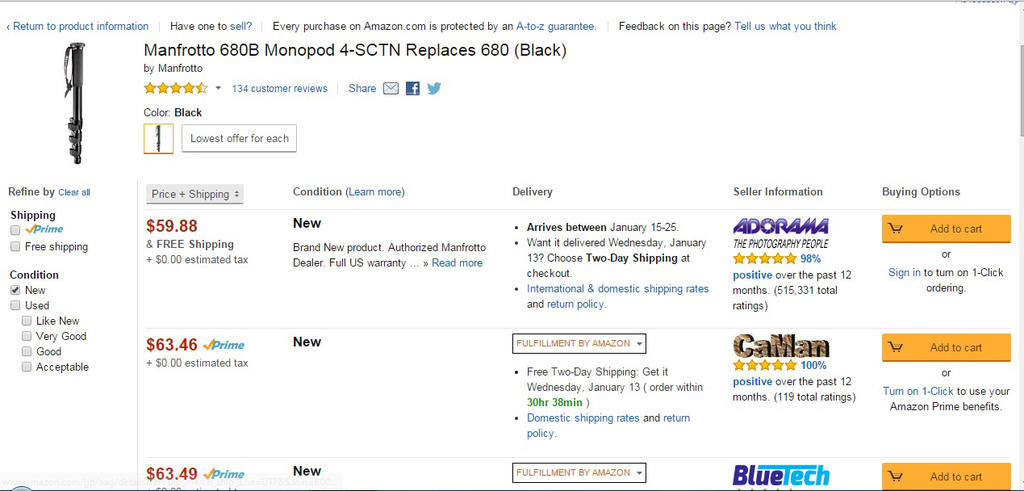Share product on Twitter bird icon
The height and width of the screenshot is (491, 1024).
434,88
